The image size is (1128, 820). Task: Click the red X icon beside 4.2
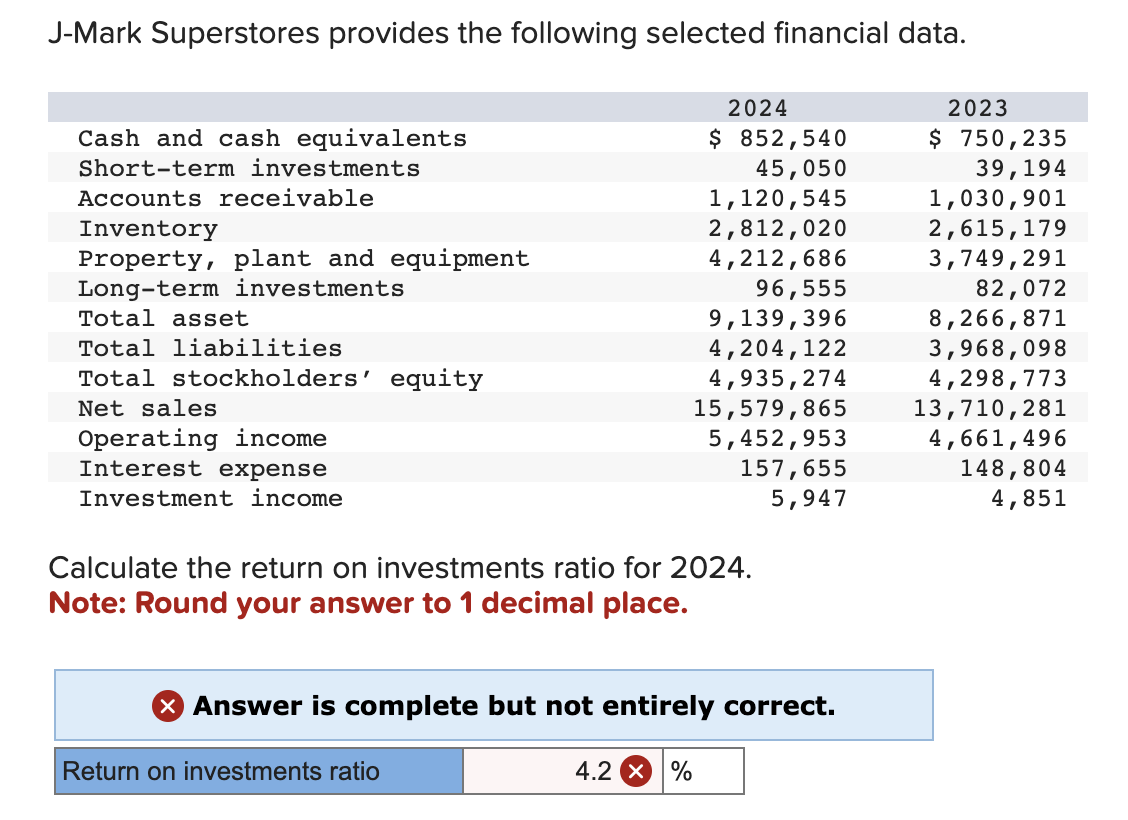coord(636,771)
